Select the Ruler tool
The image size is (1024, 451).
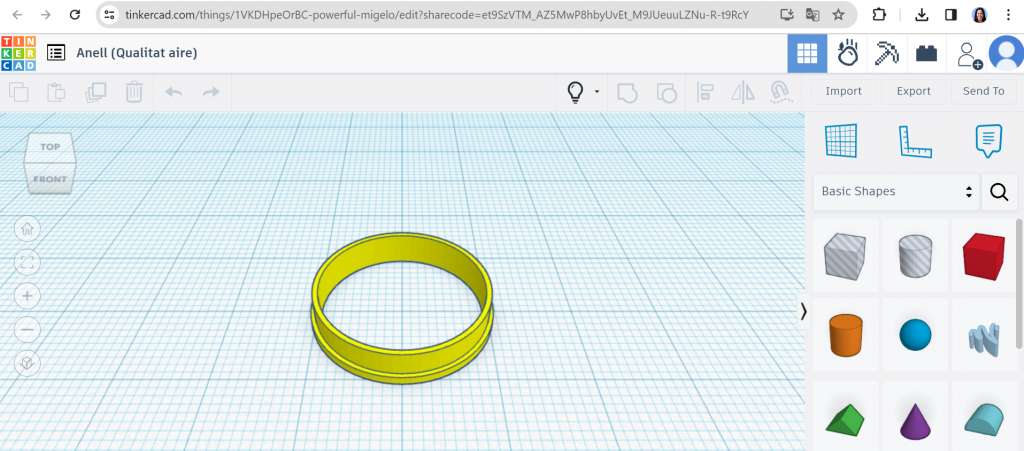(914, 141)
